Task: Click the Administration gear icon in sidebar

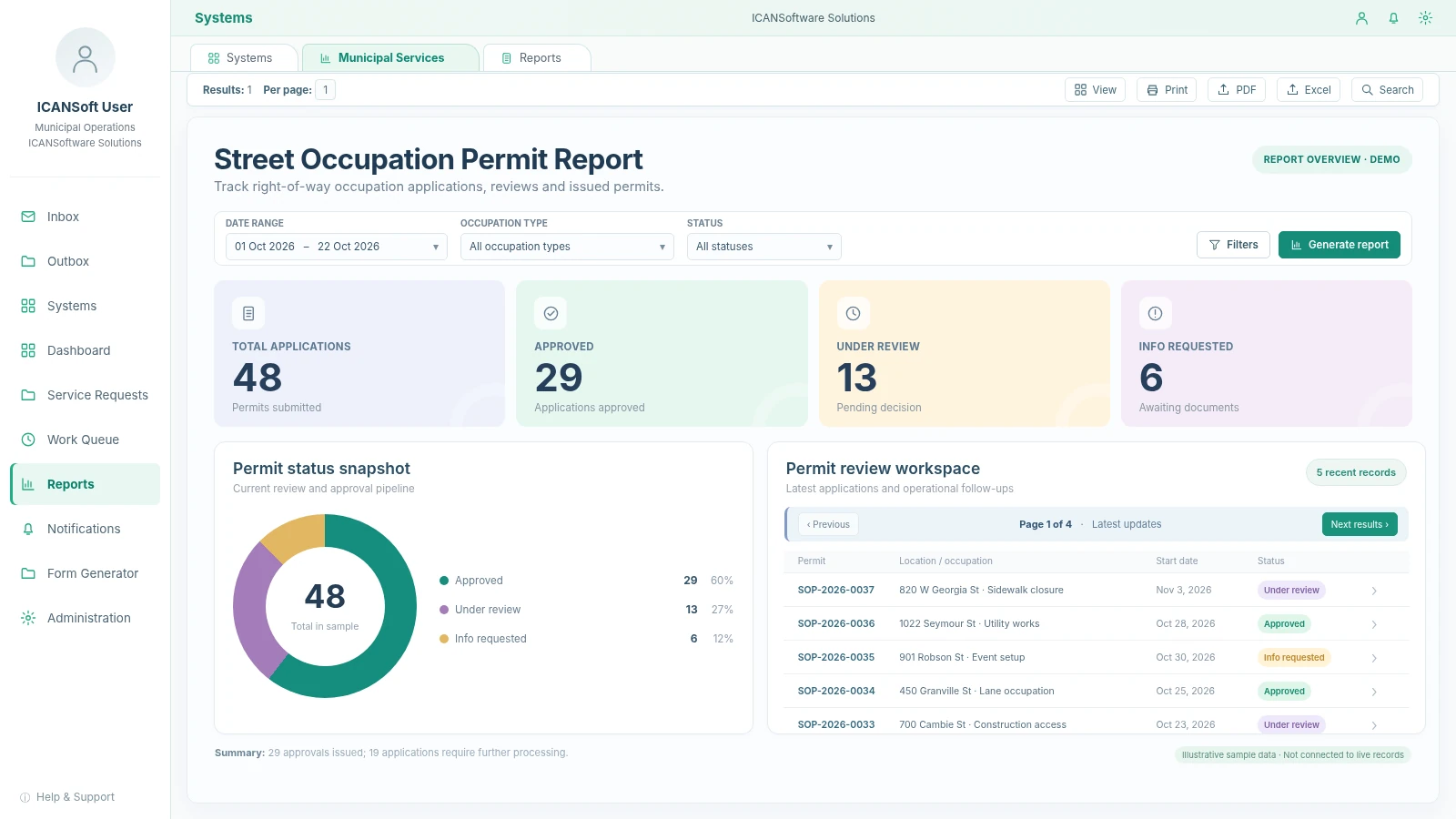Action: click(28, 618)
